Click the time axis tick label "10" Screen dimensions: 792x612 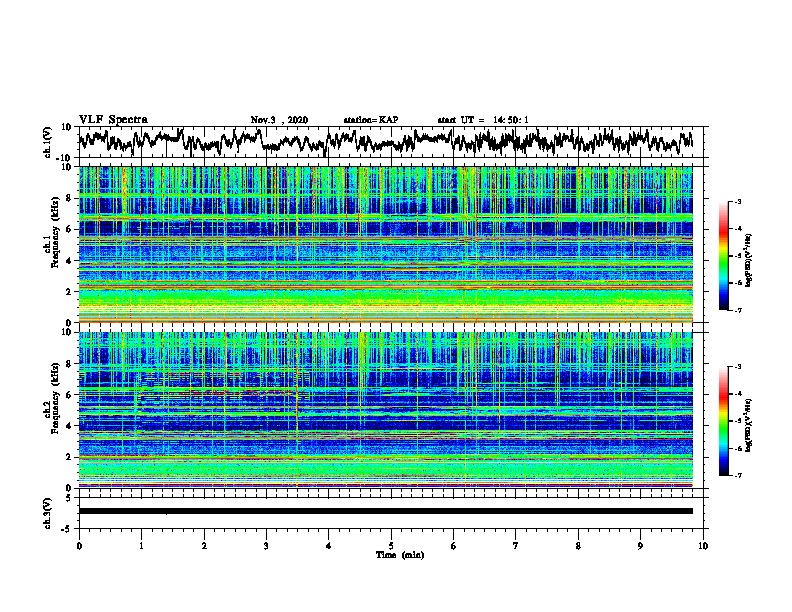coord(703,546)
